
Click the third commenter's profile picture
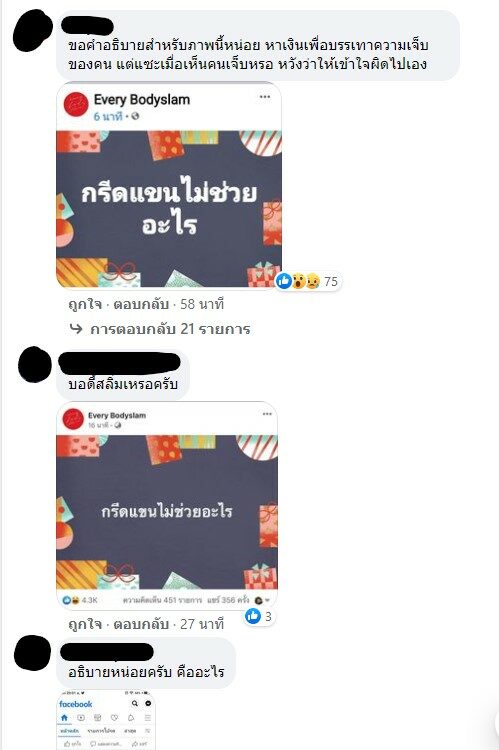tap(32, 653)
